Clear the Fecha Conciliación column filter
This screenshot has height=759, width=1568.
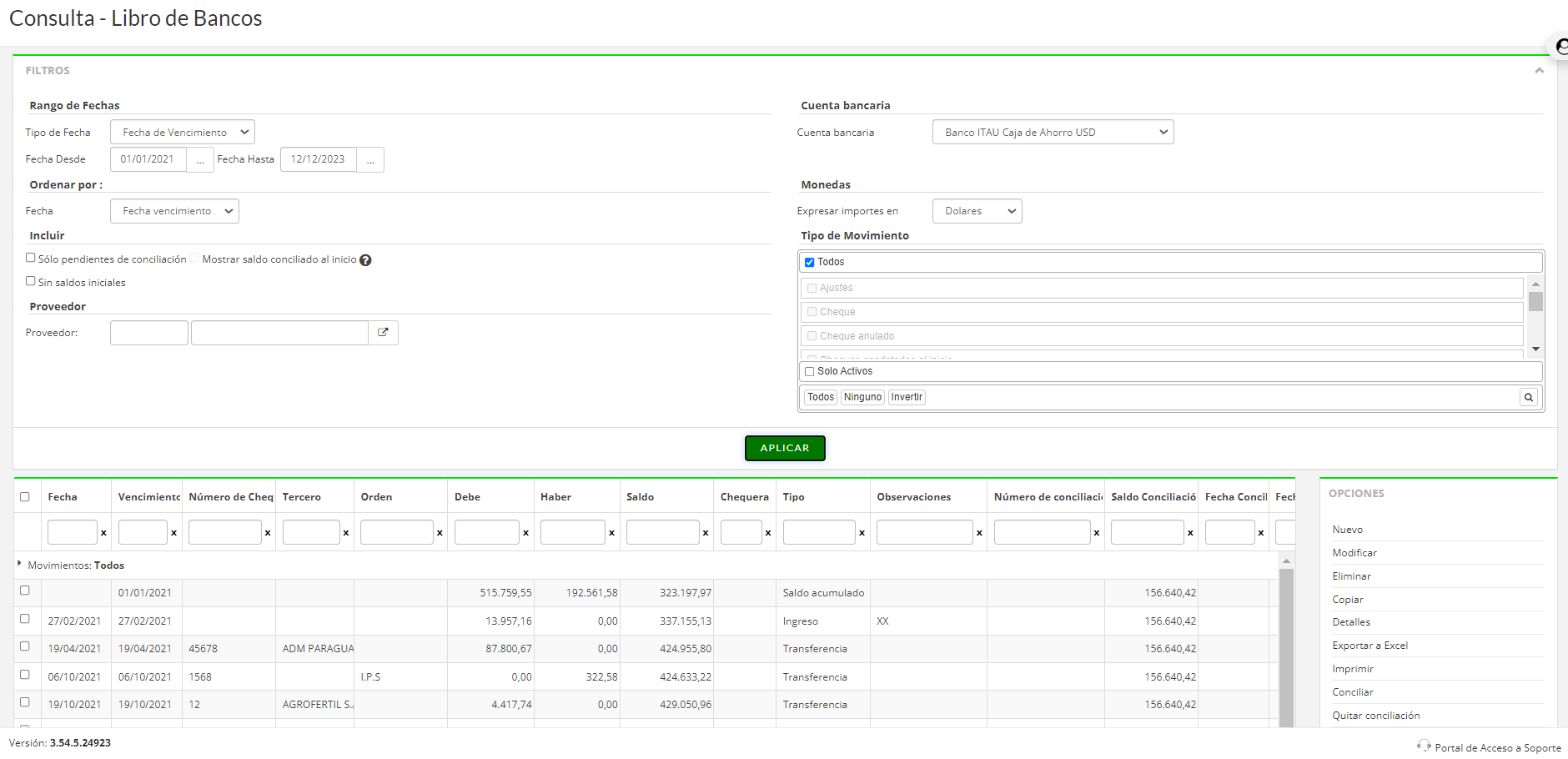(x=1261, y=533)
